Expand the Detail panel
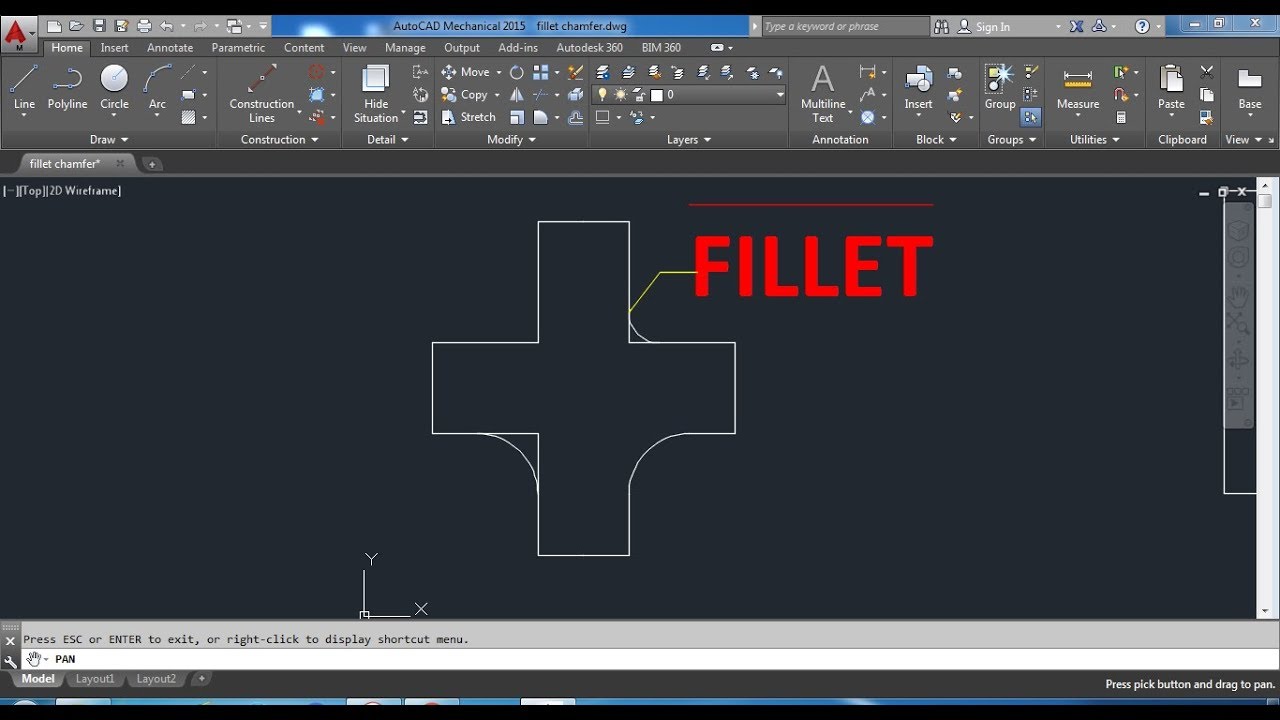Viewport: 1280px width, 720px height. 387,140
